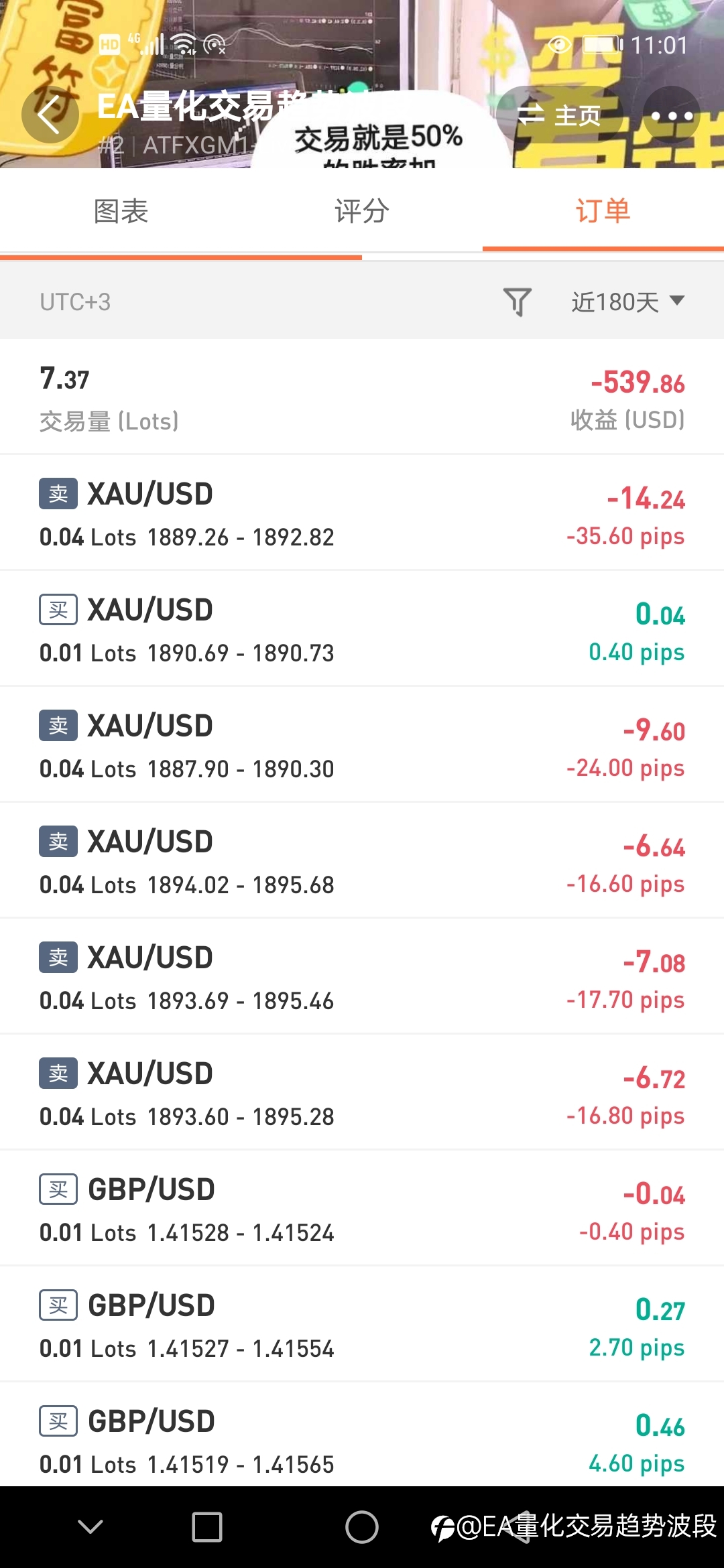Open GBP/USD order with 0.46 profit
This screenshot has width=724, height=1568.
pos(362,1441)
